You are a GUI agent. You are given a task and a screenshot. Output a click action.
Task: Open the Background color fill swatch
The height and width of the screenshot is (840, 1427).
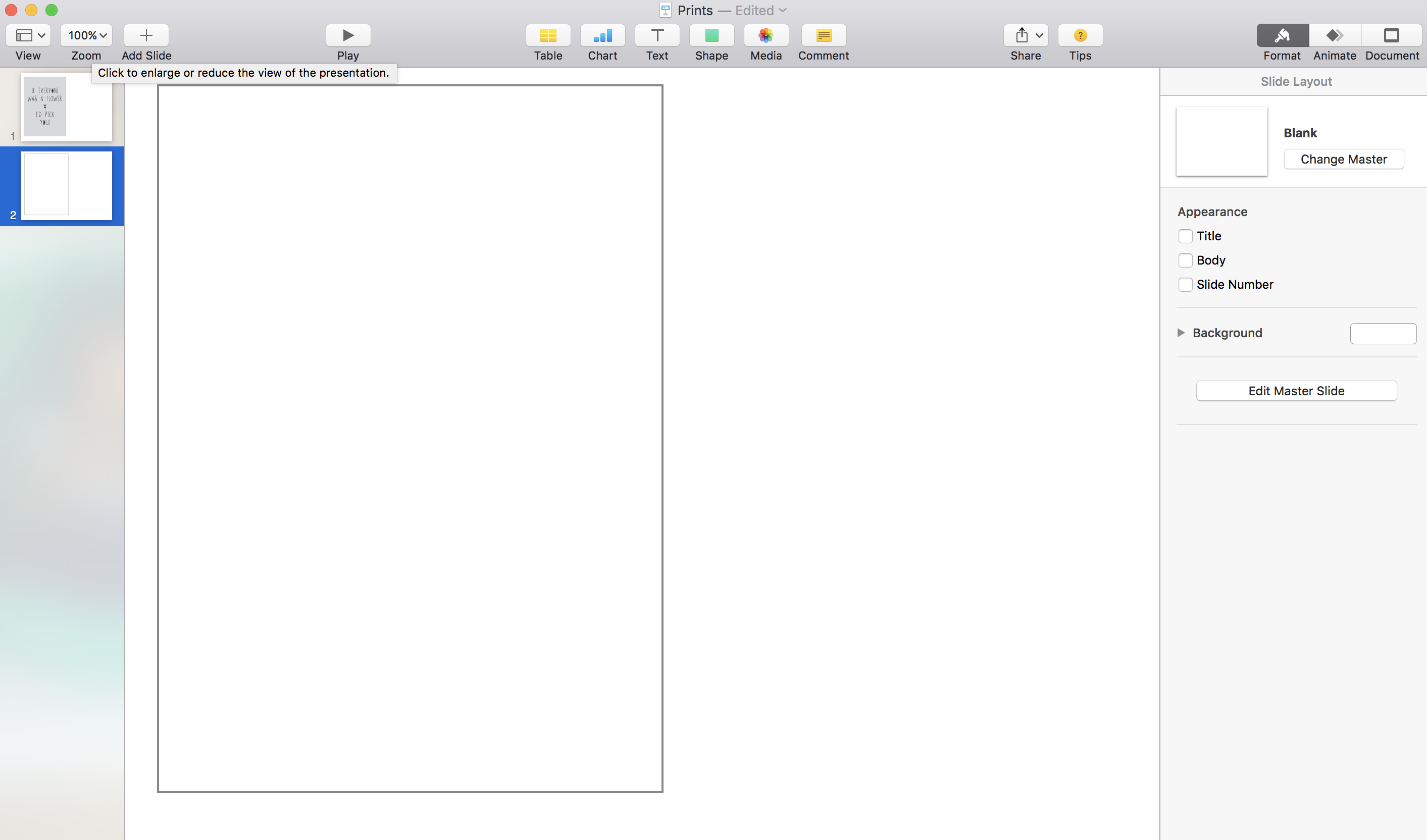(1384, 333)
